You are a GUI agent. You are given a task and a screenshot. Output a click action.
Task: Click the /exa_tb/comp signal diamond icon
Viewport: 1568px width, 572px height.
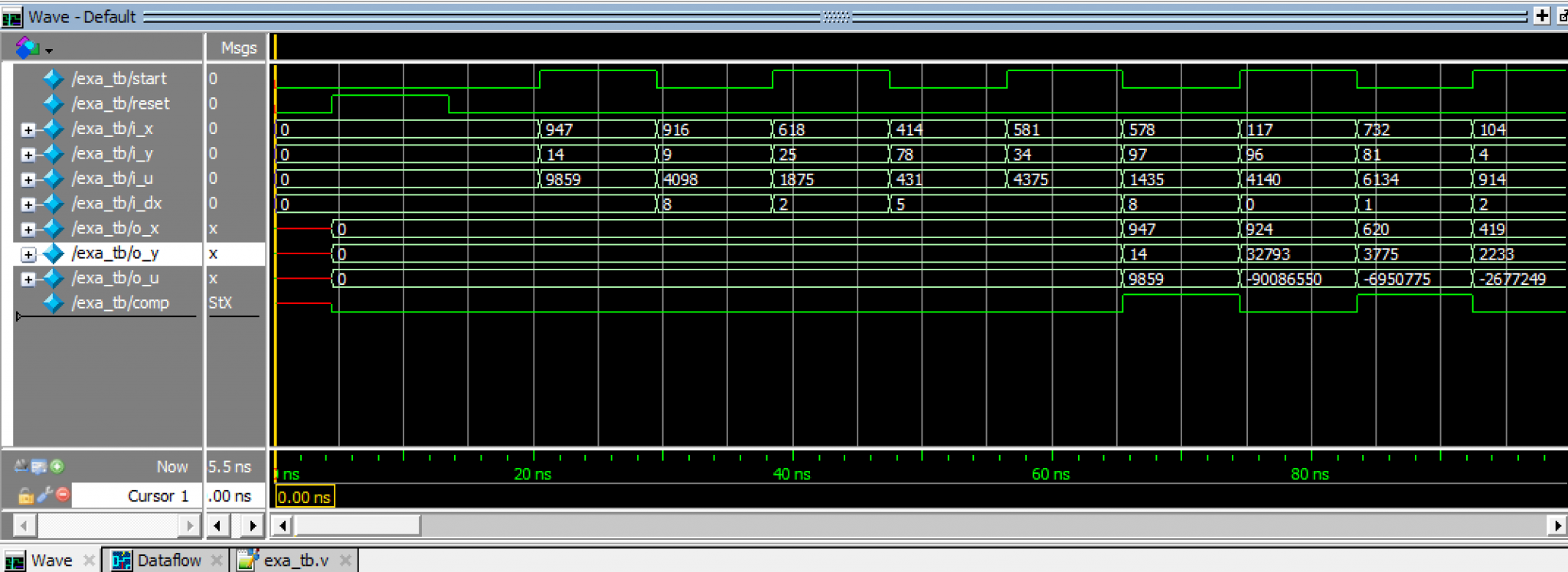tap(53, 303)
